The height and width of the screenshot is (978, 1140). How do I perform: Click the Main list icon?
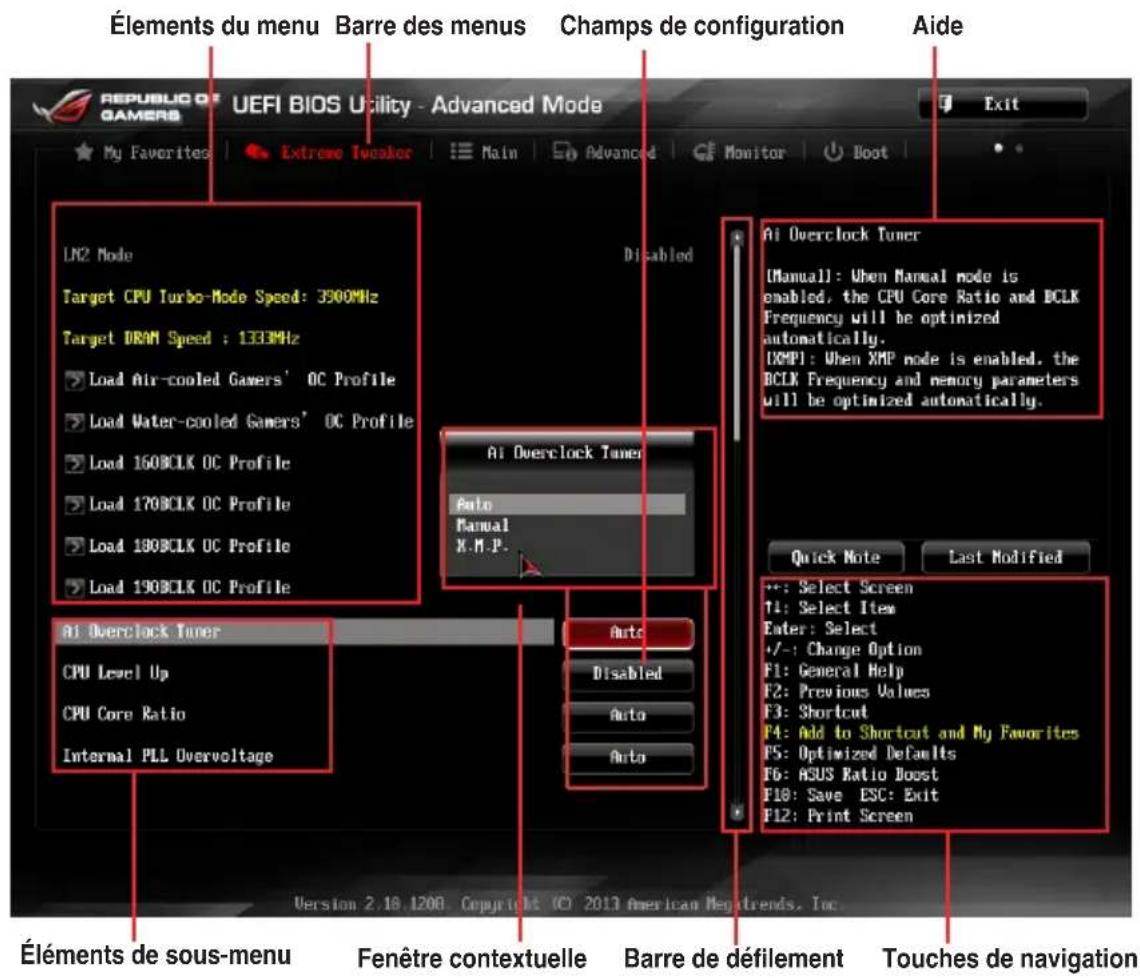coord(460,151)
